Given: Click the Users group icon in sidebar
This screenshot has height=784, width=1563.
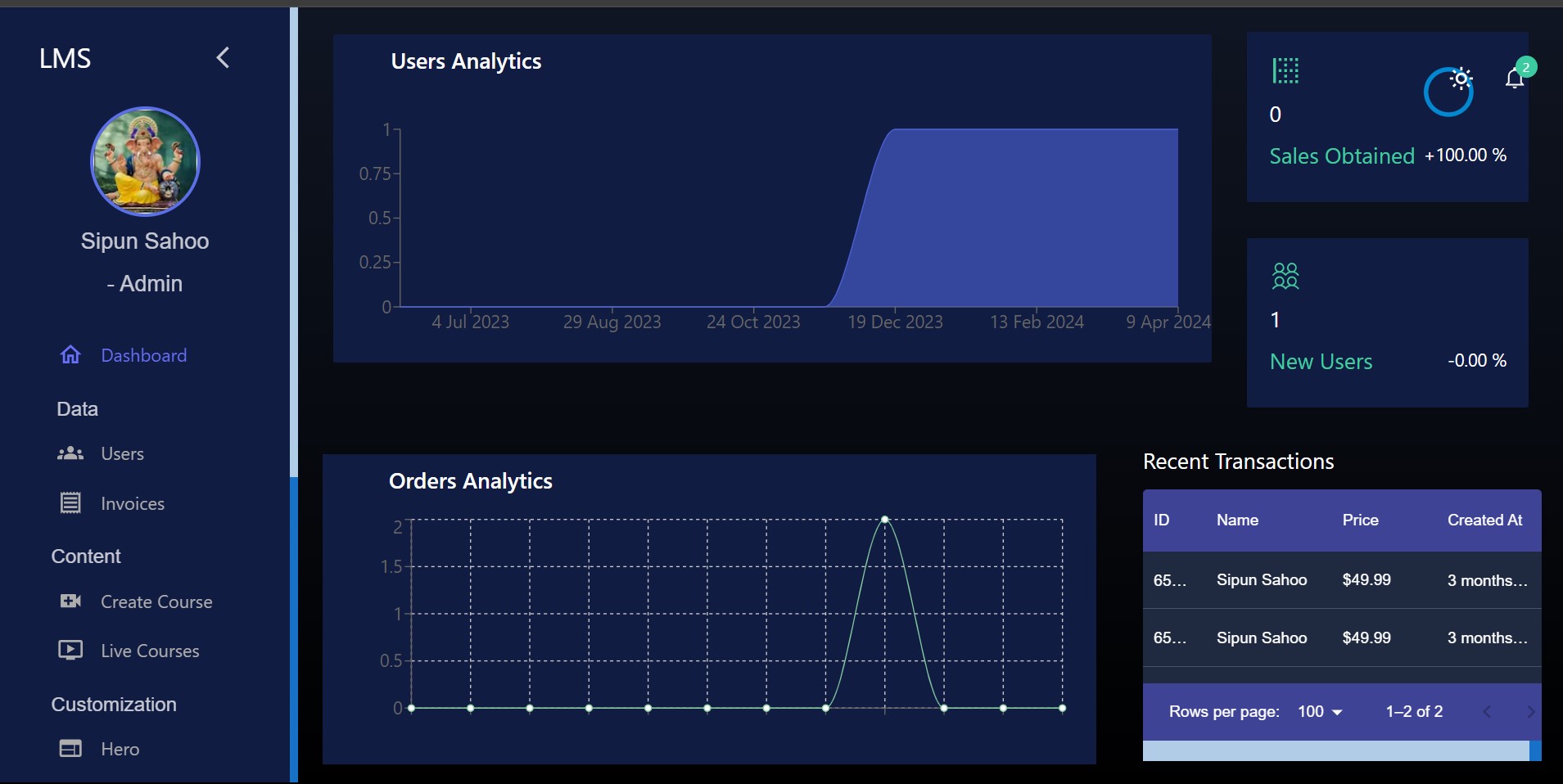Looking at the screenshot, I should click(x=70, y=453).
